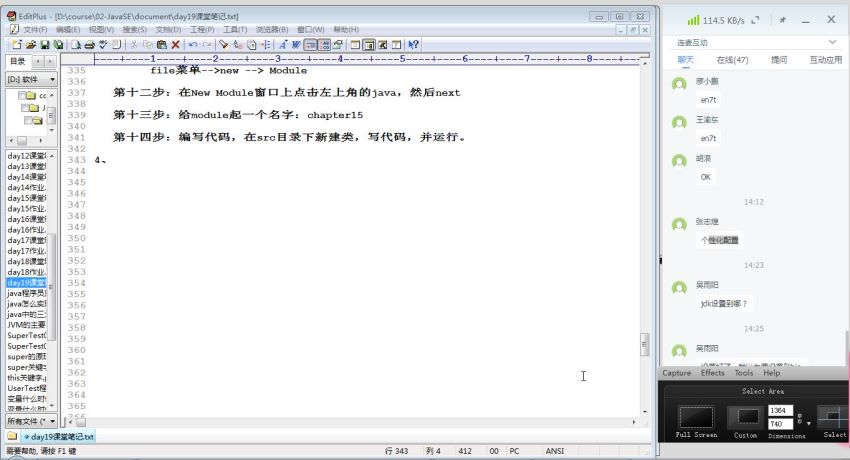Screen dimensions: 850x460
Task: Open the 工具(T) menu
Action: (x=235, y=30)
